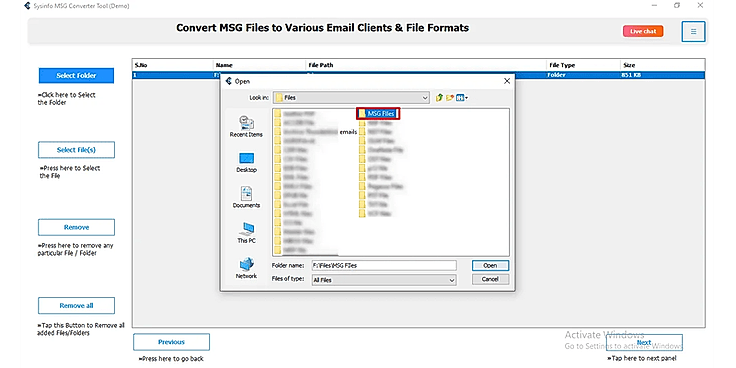
Task: Click the Size column header
Action: click(663, 65)
